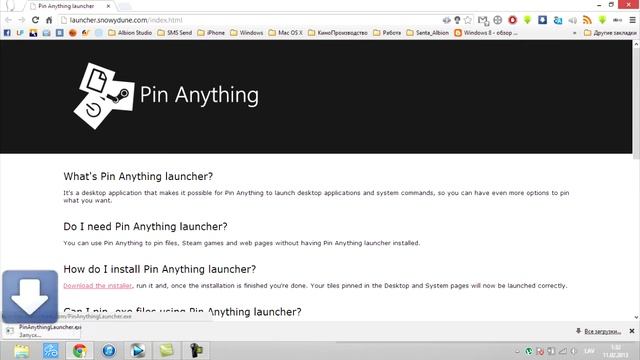Open the media player taskbar icon

click(x=138, y=351)
